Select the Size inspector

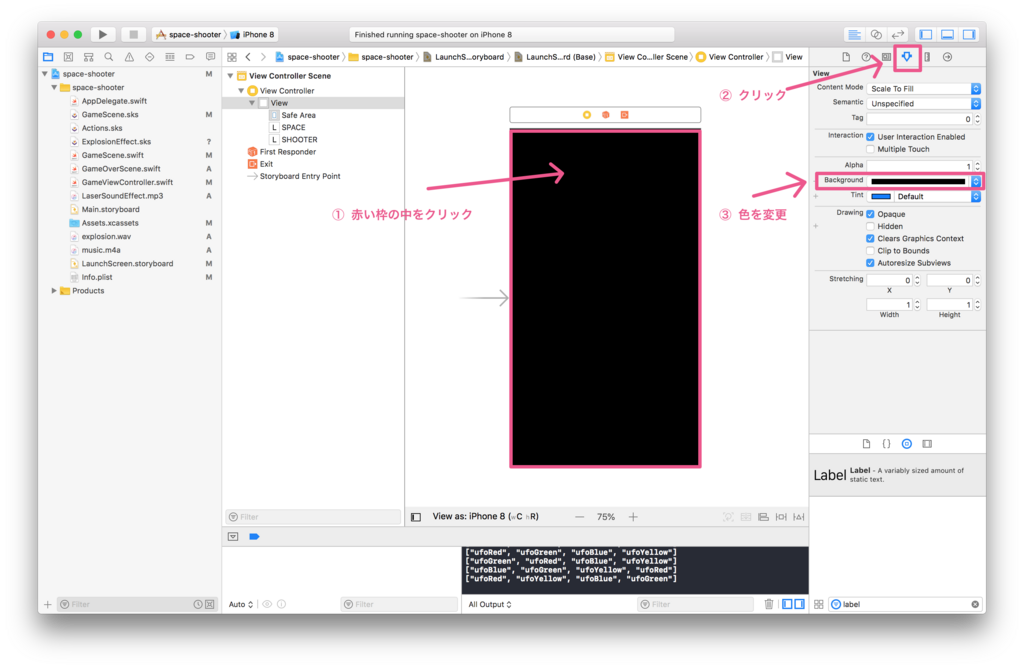tap(927, 56)
